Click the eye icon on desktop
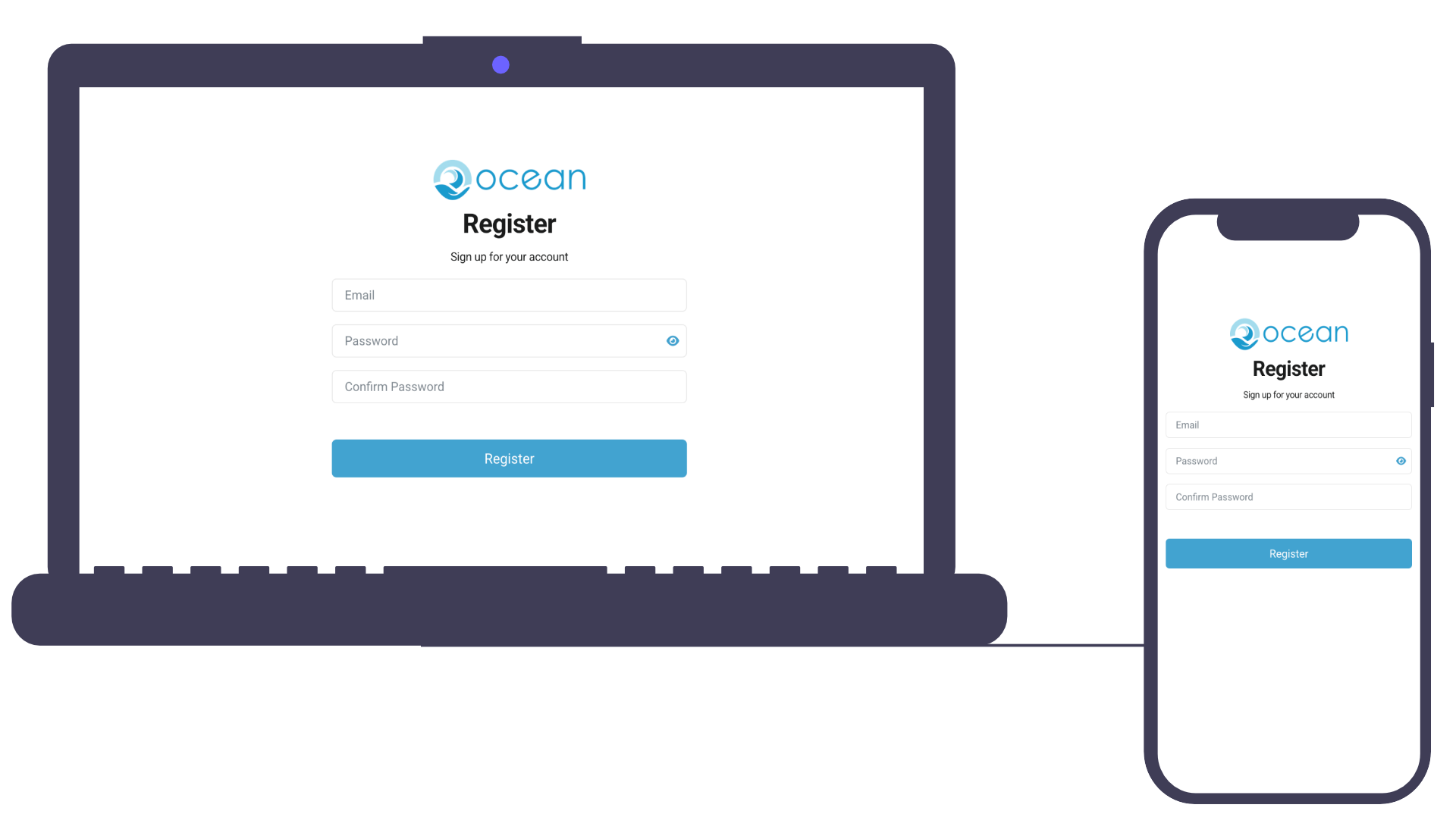 (x=670, y=341)
